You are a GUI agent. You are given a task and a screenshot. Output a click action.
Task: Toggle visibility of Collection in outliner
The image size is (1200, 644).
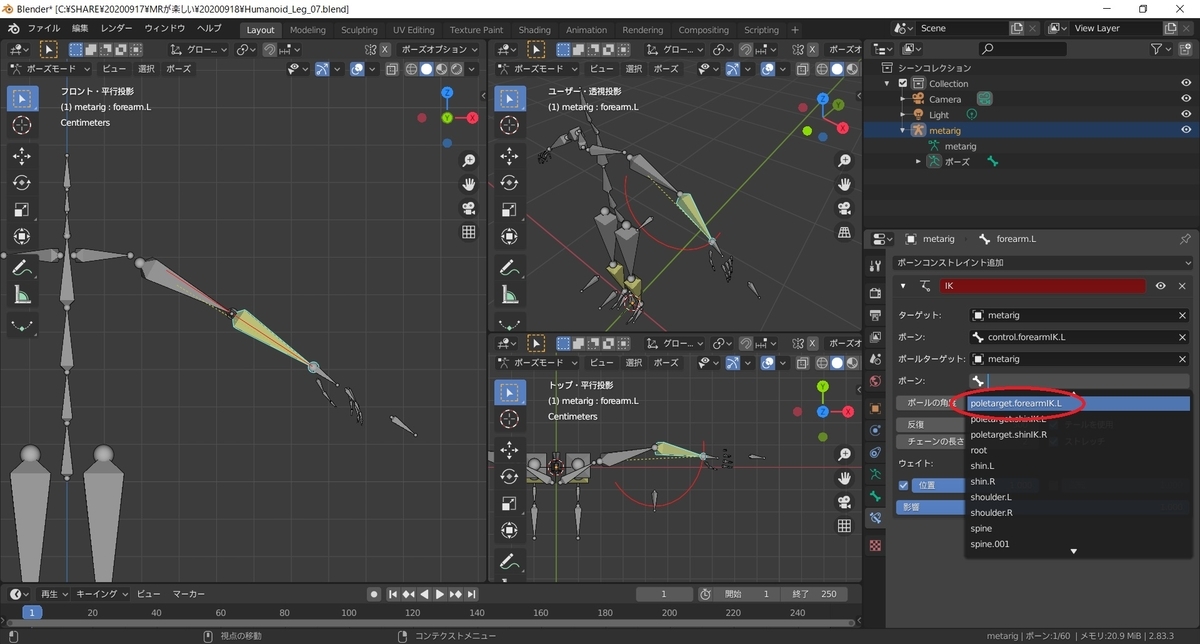click(x=1186, y=84)
